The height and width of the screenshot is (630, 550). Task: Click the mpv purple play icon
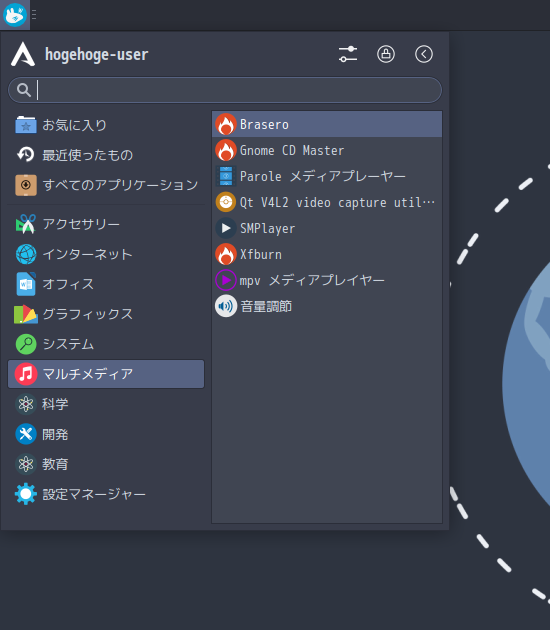[x=226, y=280]
